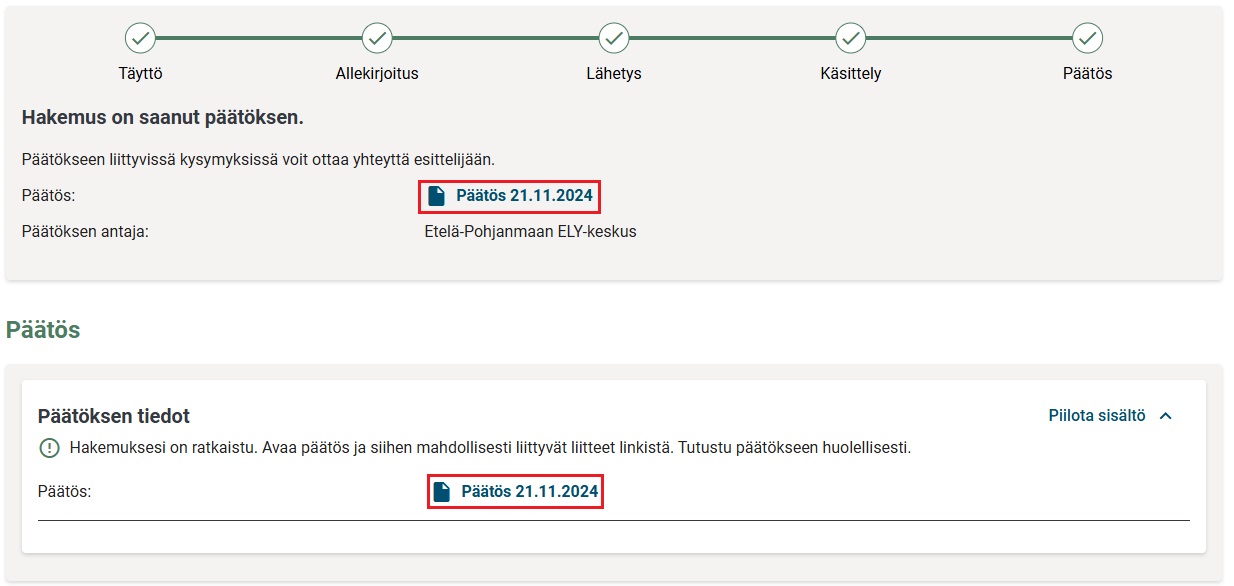Open 'Päätös 21.11.2024' link in Päätöksen tiedot panel
Image resolution: width=1234 pixels, height=586 pixels.
coord(529,492)
